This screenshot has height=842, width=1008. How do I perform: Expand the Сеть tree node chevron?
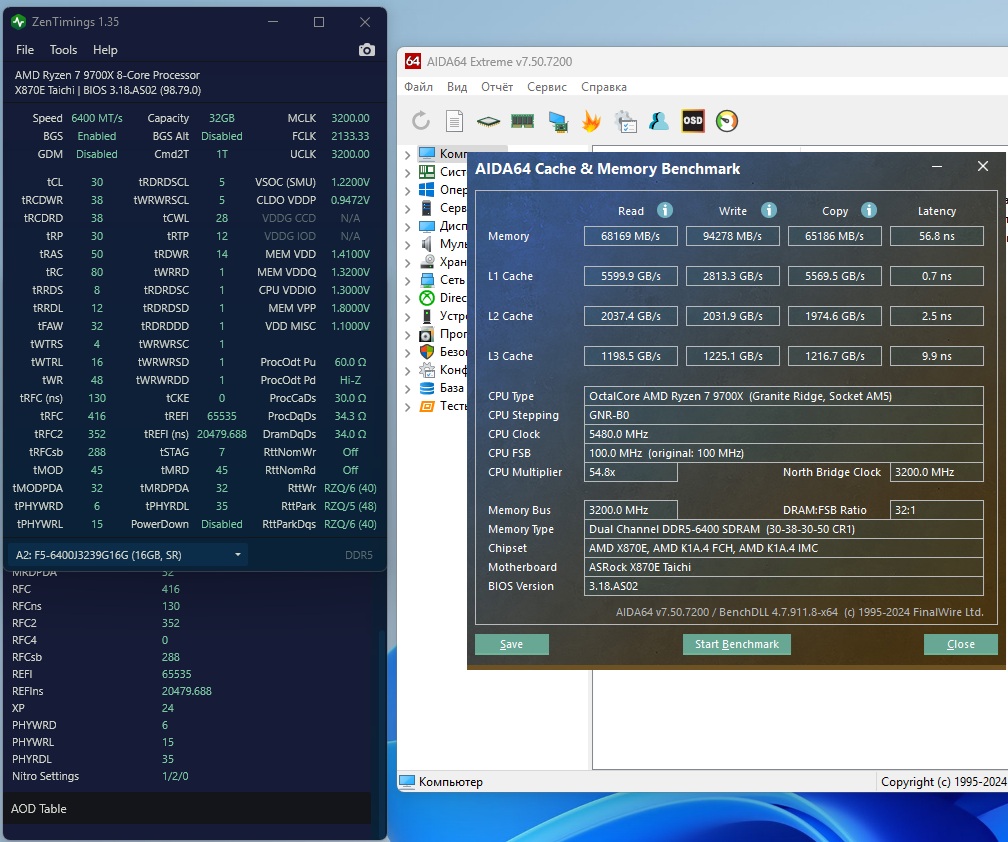[x=408, y=280]
